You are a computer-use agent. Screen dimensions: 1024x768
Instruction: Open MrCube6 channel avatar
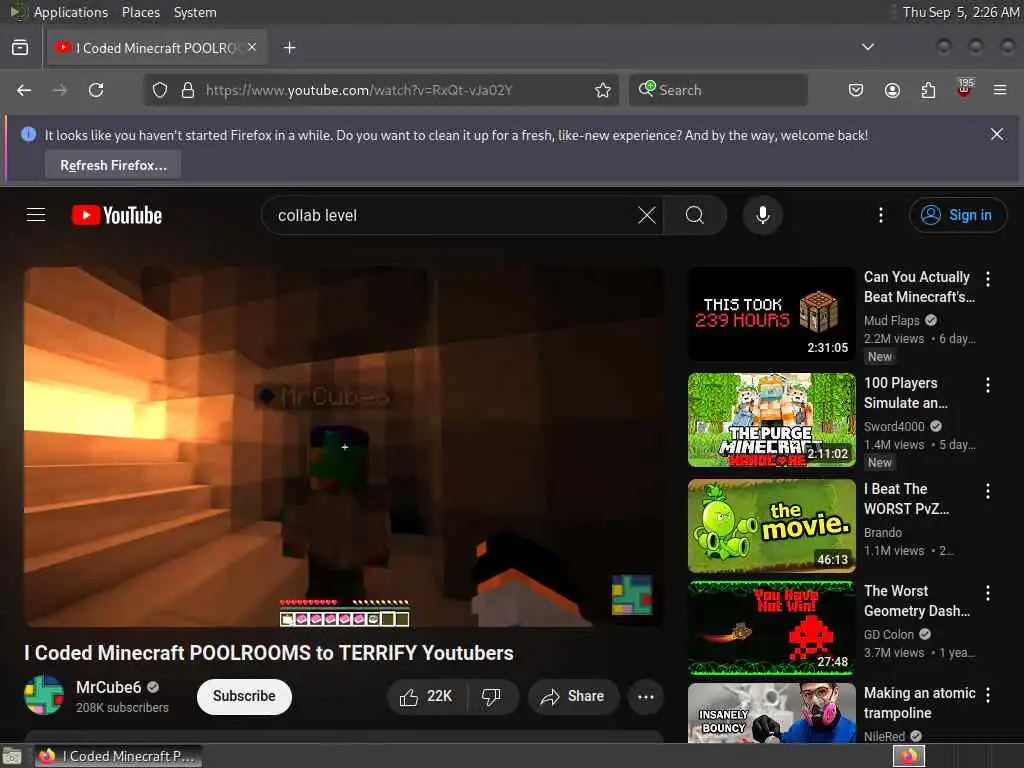pos(44,696)
